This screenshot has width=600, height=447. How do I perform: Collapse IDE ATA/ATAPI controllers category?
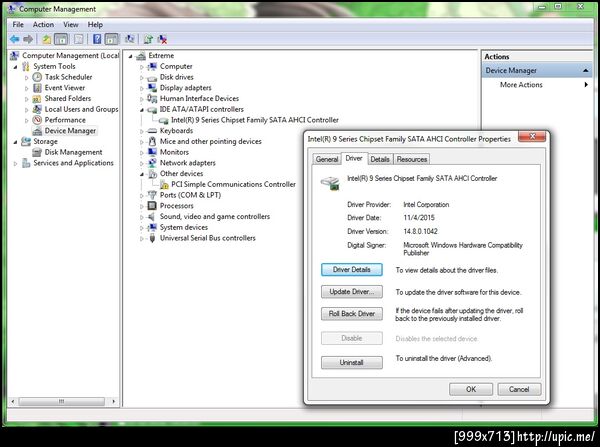tap(142, 110)
